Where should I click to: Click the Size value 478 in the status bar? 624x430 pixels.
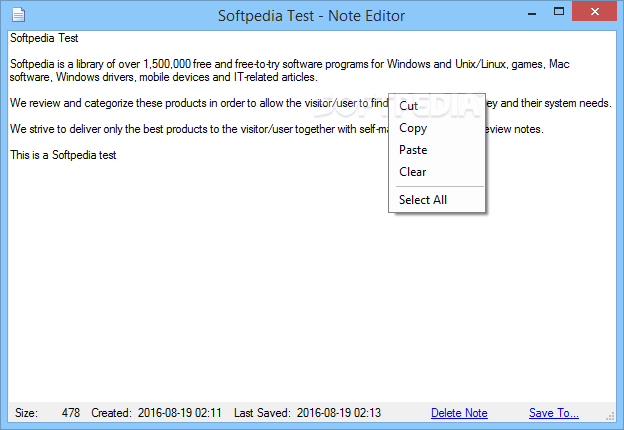pyautogui.click(x=70, y=413)
